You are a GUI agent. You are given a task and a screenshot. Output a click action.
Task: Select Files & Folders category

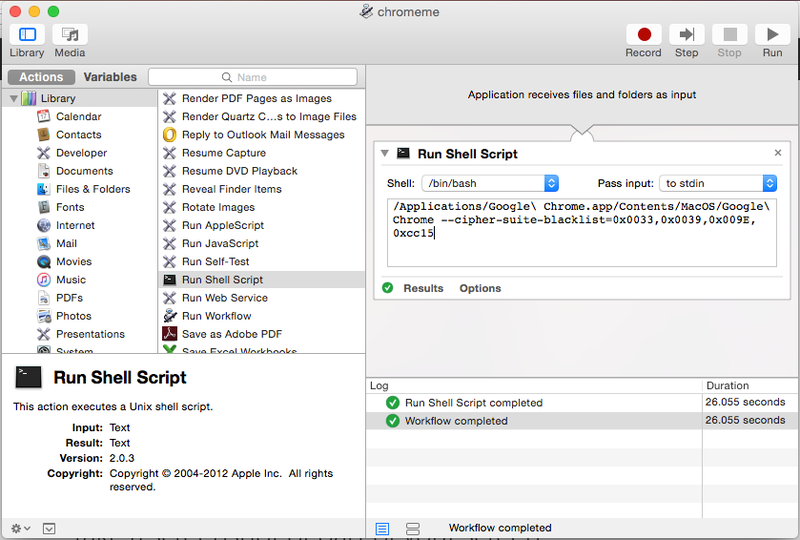93,189
